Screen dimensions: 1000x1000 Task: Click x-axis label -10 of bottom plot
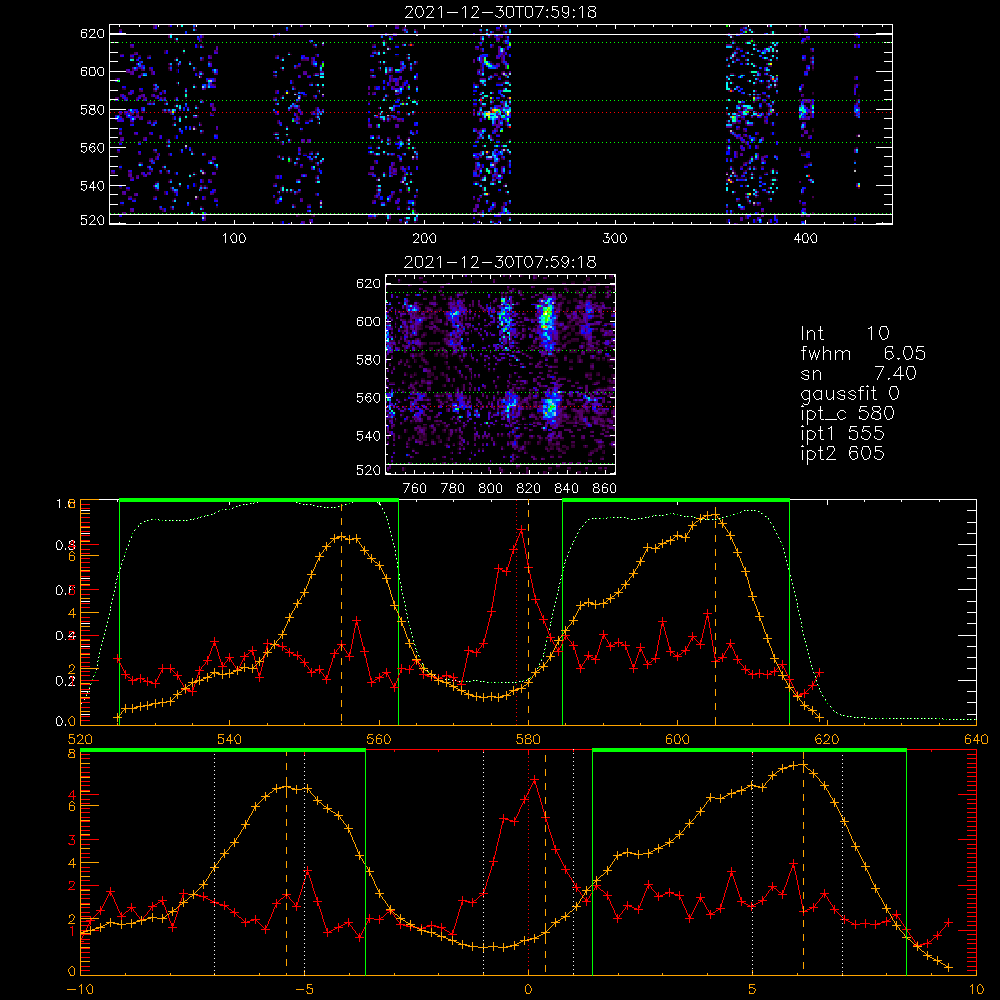click(80, 990)
